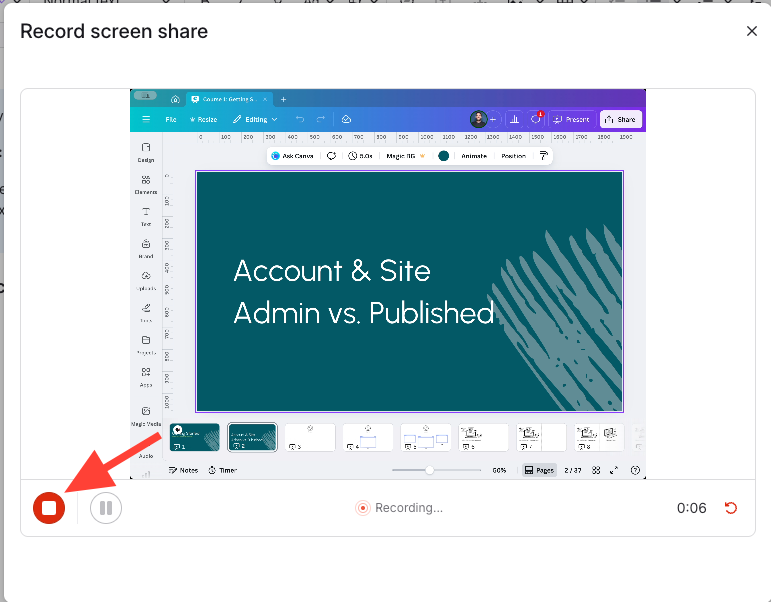Select the third slide thumbnail
771x602 pixels.
pos(309,437)
